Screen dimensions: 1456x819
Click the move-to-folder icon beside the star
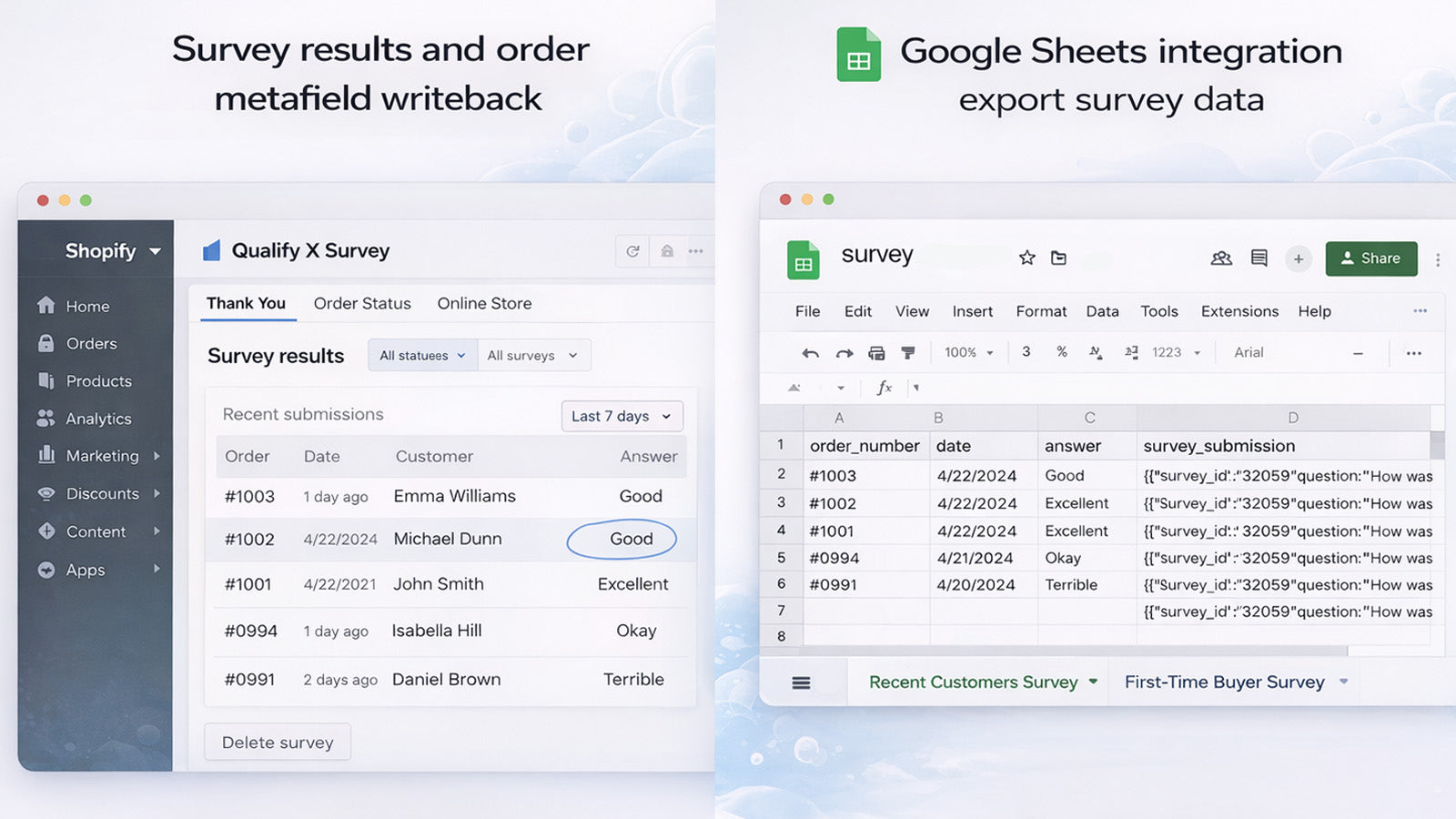[x=1058, y=258]
